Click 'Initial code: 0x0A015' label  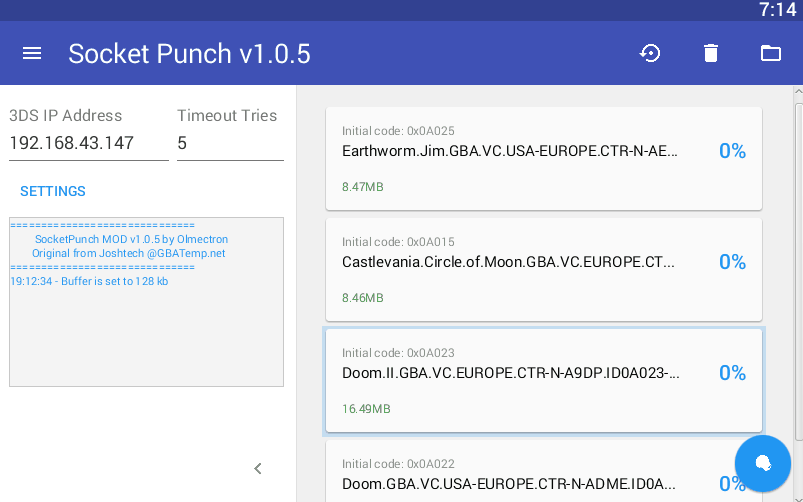click(x=398, y=242)
